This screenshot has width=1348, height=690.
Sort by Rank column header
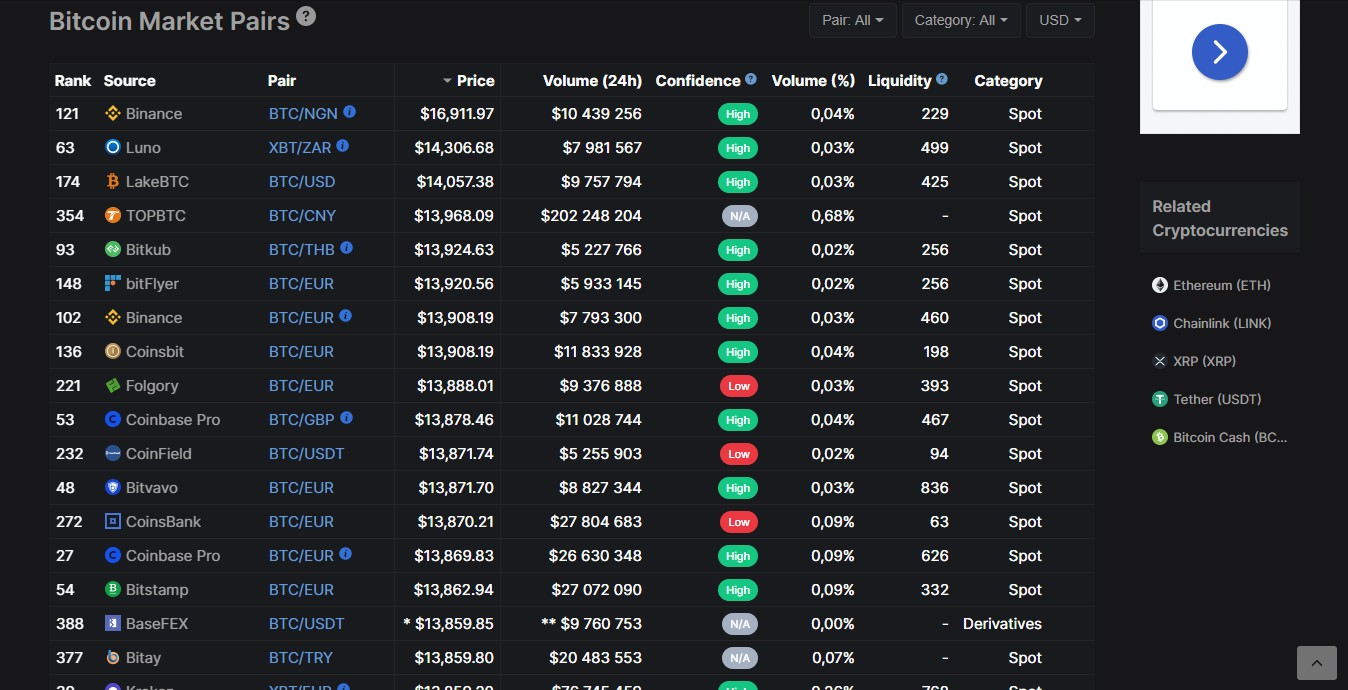[x=73, y=80]
